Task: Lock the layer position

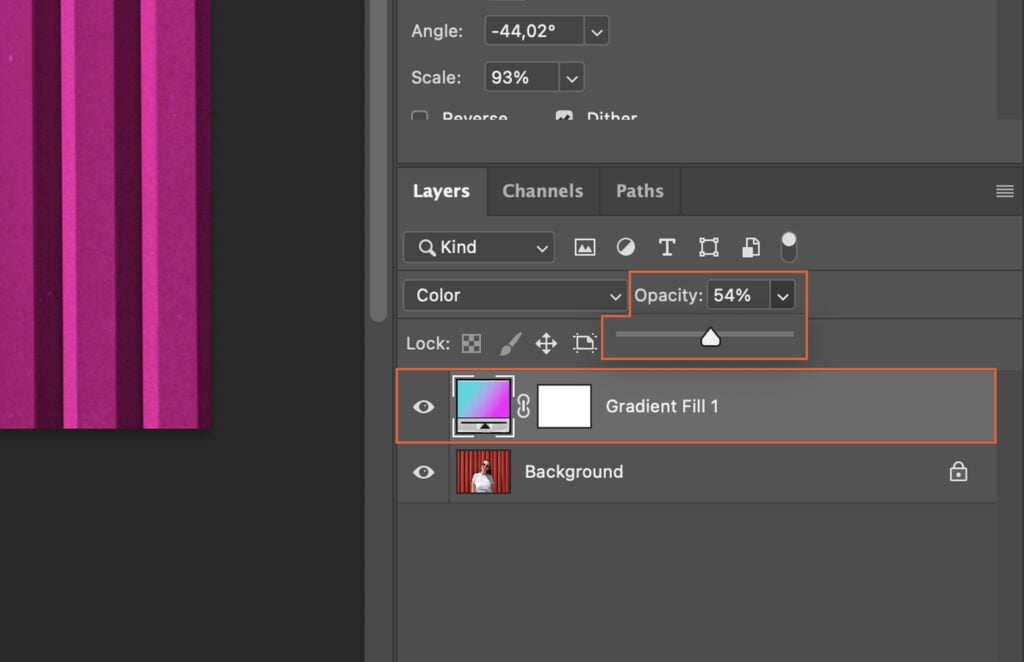Action: (x=546, y=343)
